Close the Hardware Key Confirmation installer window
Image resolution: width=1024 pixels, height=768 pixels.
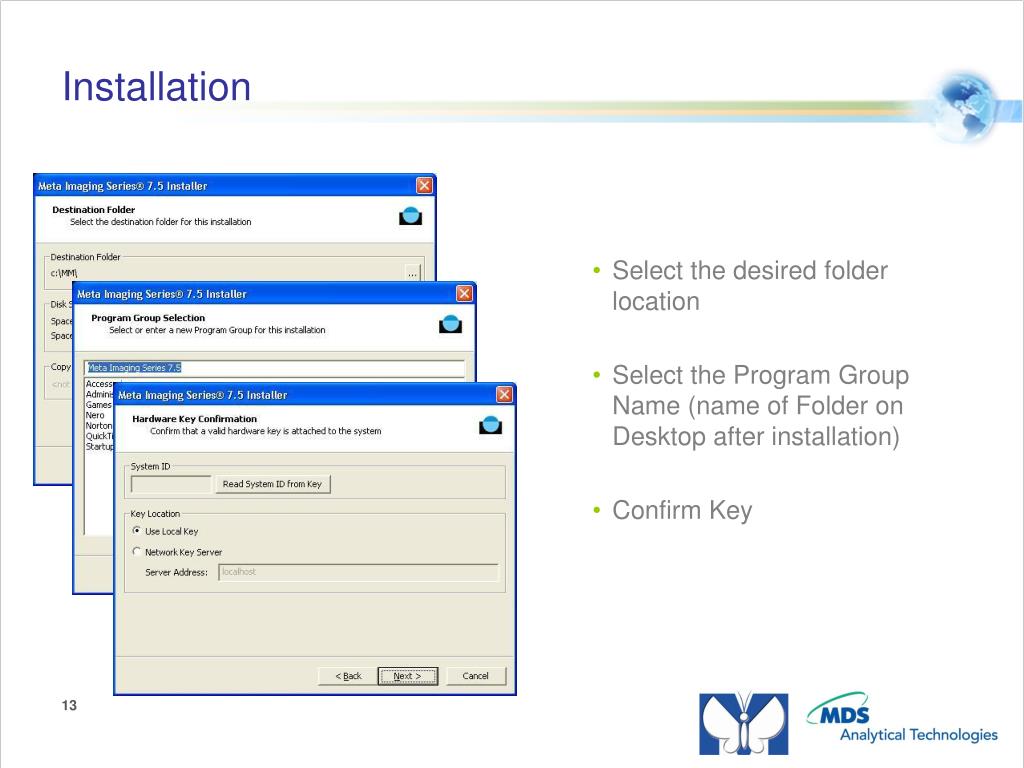(504, 394)
